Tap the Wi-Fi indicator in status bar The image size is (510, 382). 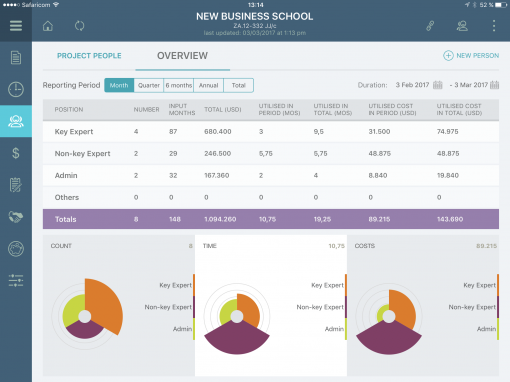[56, 5]
